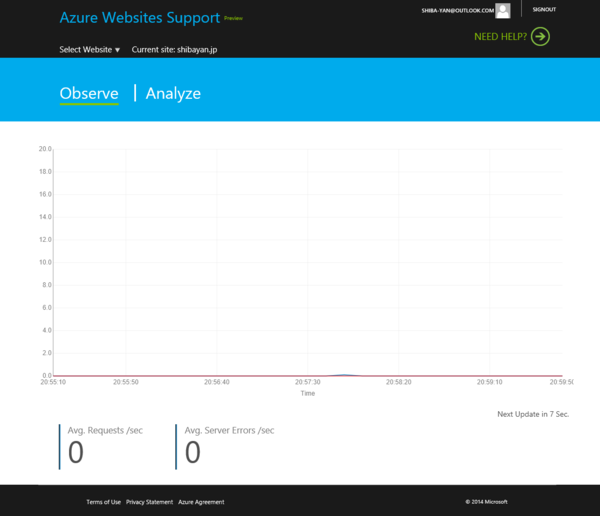Switch to the Observe tab

[89, 94]
